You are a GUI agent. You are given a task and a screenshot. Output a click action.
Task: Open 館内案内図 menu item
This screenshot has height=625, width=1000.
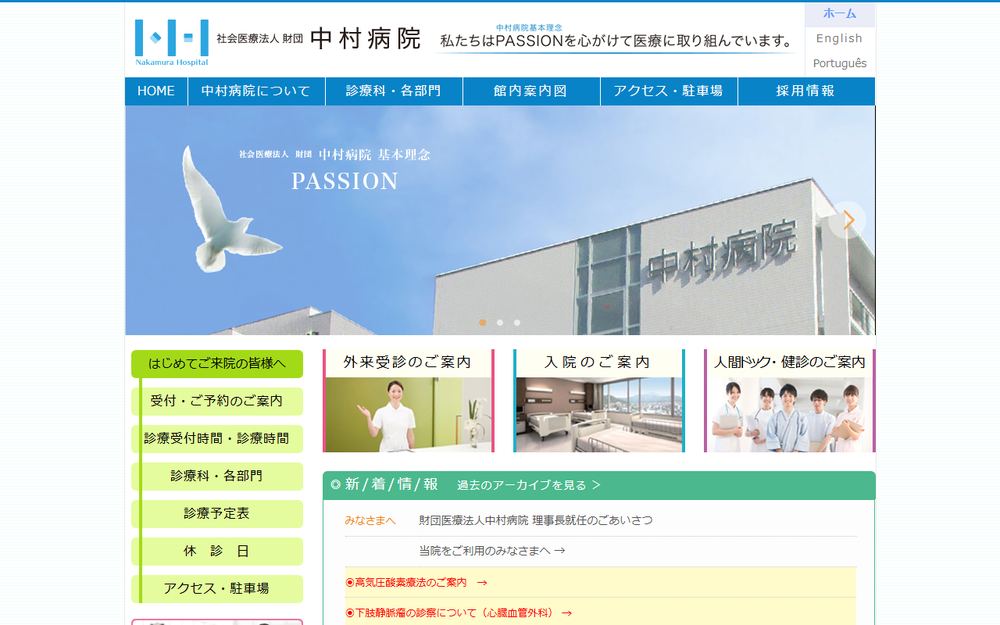(531, 91)
